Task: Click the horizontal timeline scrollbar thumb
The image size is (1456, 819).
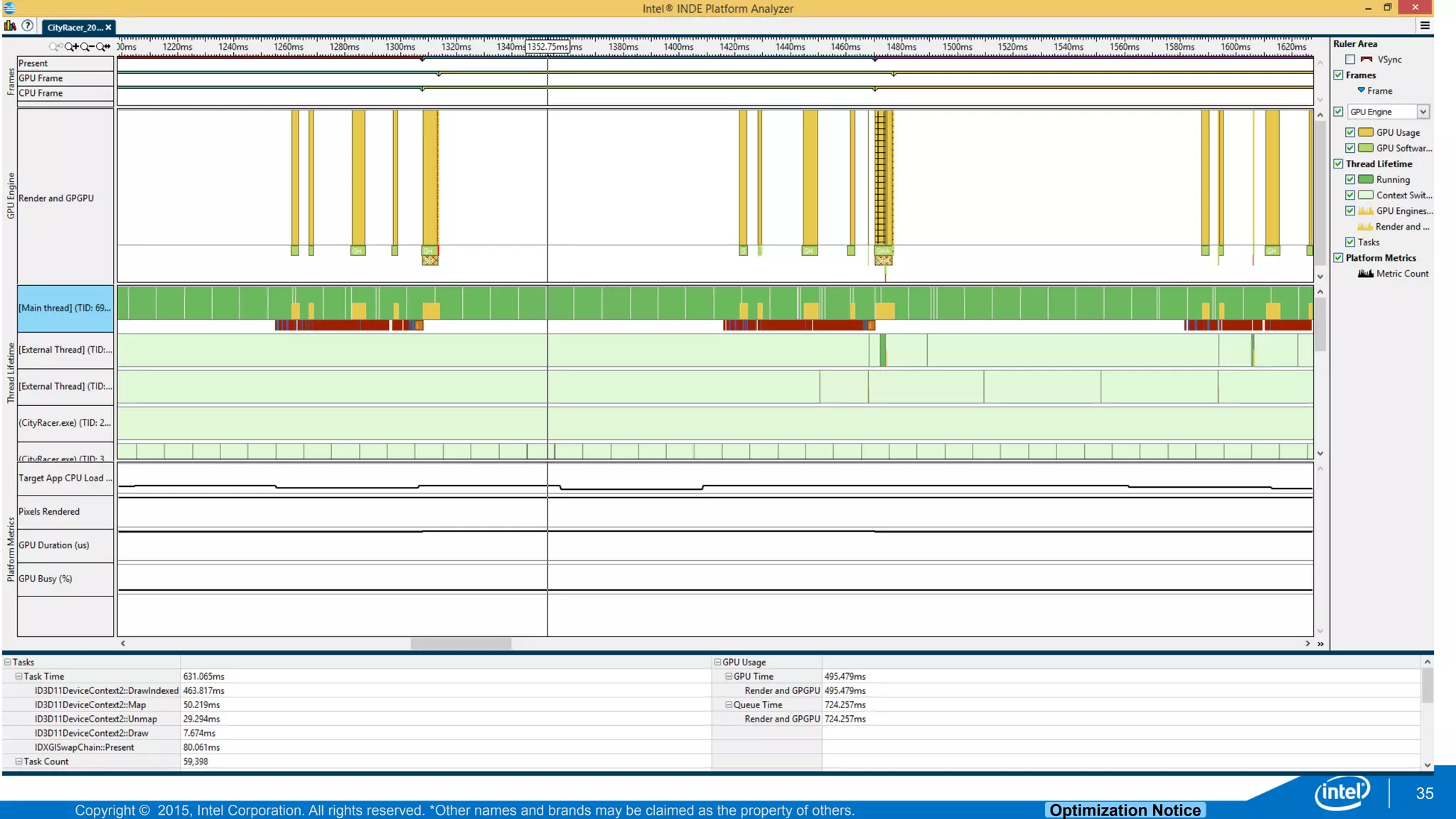Action: [x=461, y=643]
